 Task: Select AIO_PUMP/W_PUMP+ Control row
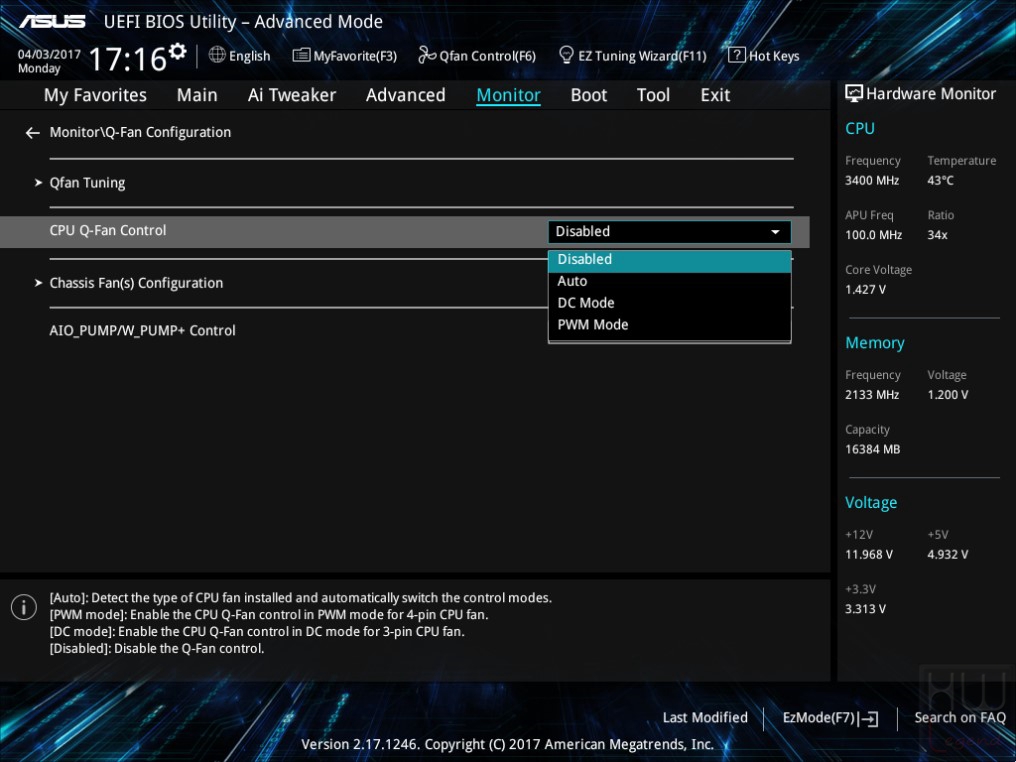point(143,330)
